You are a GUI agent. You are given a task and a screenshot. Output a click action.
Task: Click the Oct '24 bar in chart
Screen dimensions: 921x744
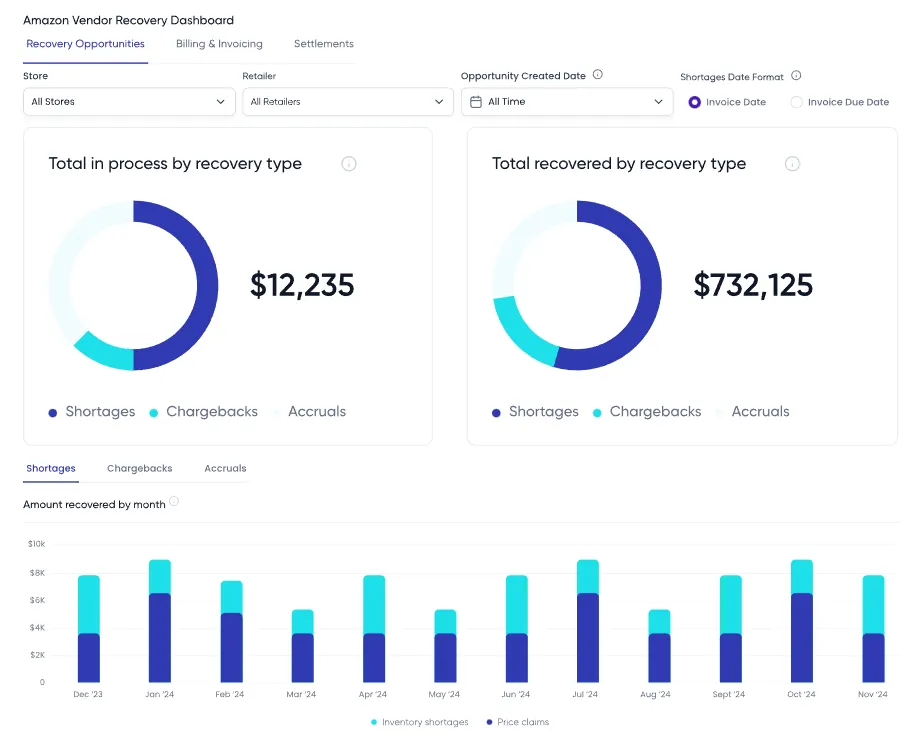click(x=802, y=621)
